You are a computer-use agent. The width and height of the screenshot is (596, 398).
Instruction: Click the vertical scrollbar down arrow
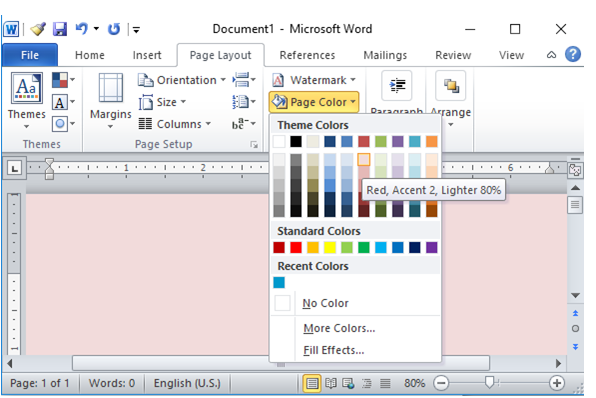pyautogui.click(x=575, y=295)
